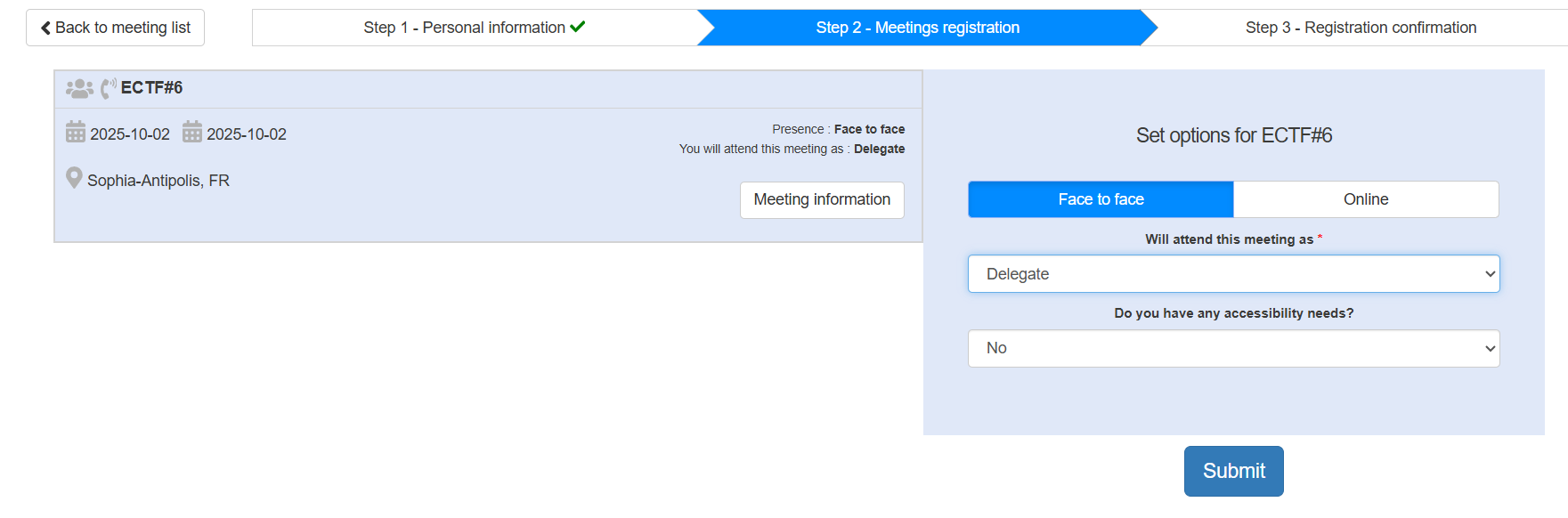
Task: Click the green checkmark on Step 1
Action: pos(578,27)
